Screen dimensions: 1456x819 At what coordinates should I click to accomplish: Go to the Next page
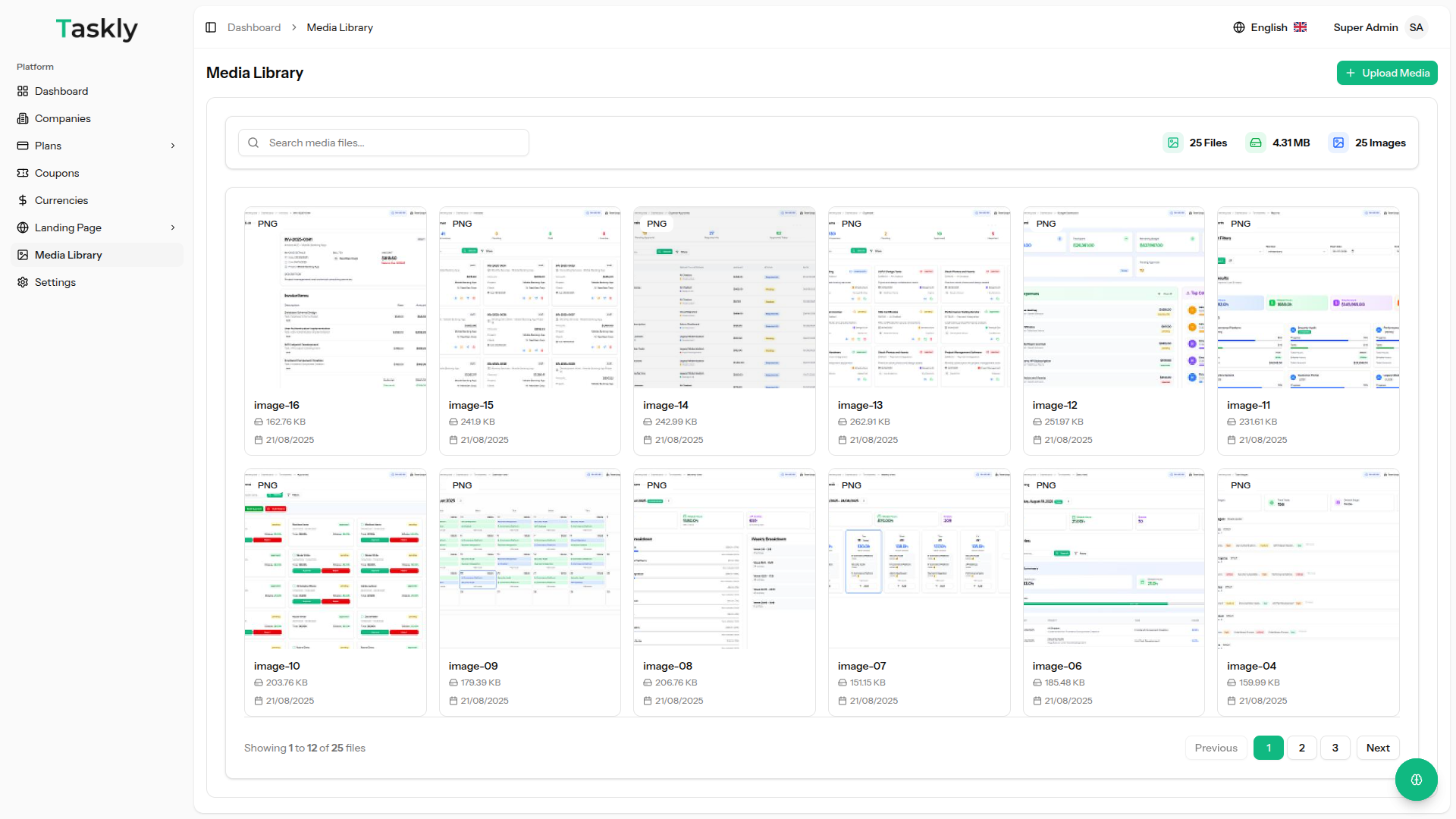pos(1377,748)
